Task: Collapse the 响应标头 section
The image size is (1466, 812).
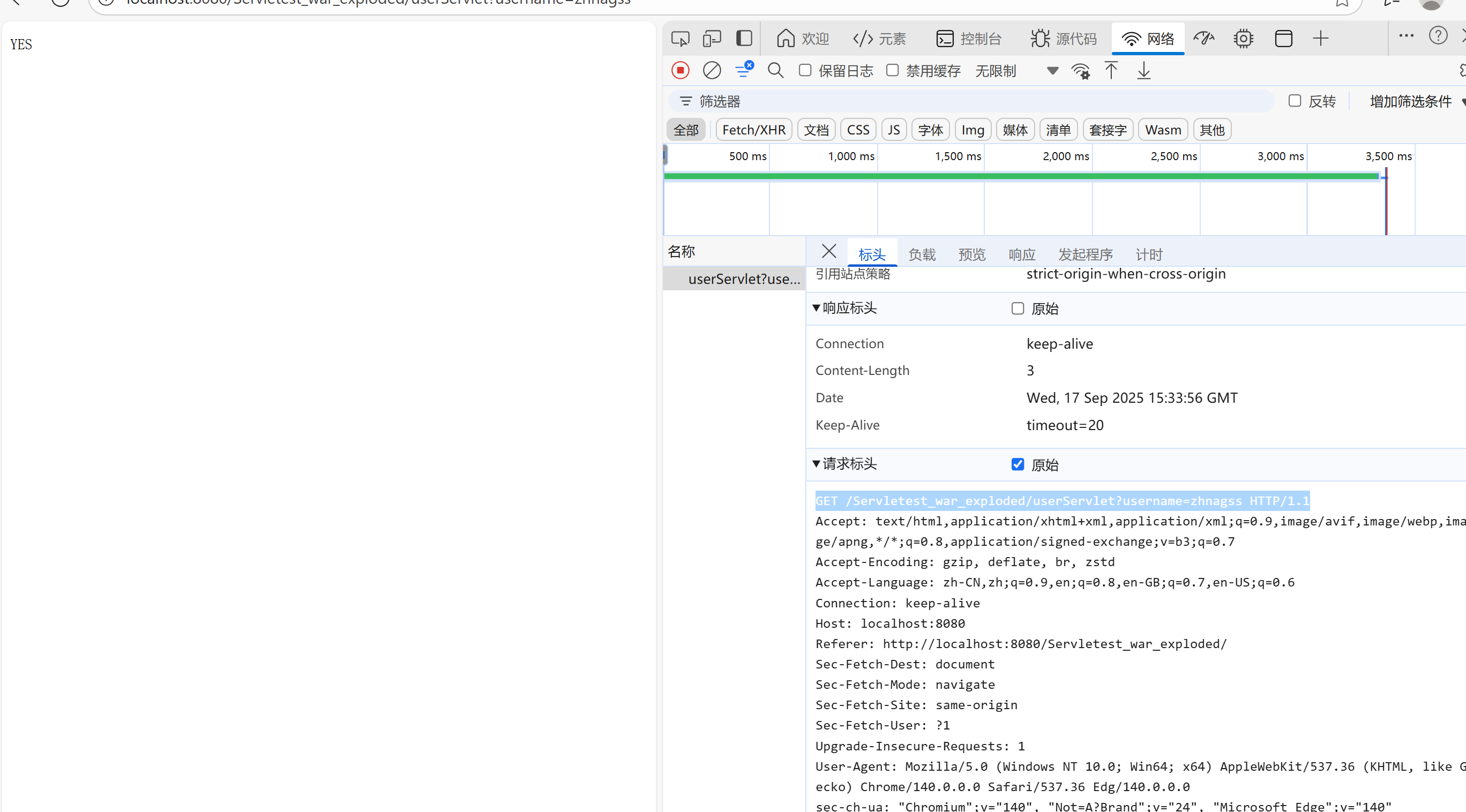Action: coord(844,308)
